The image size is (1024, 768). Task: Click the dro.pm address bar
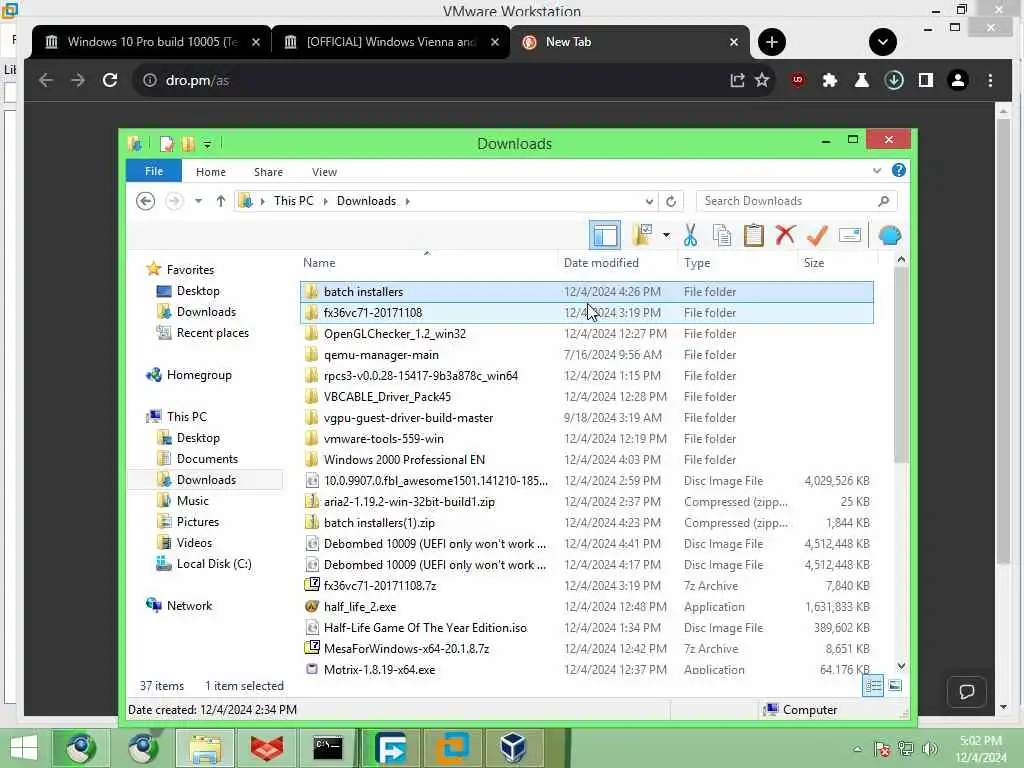(x=431, y=80)
